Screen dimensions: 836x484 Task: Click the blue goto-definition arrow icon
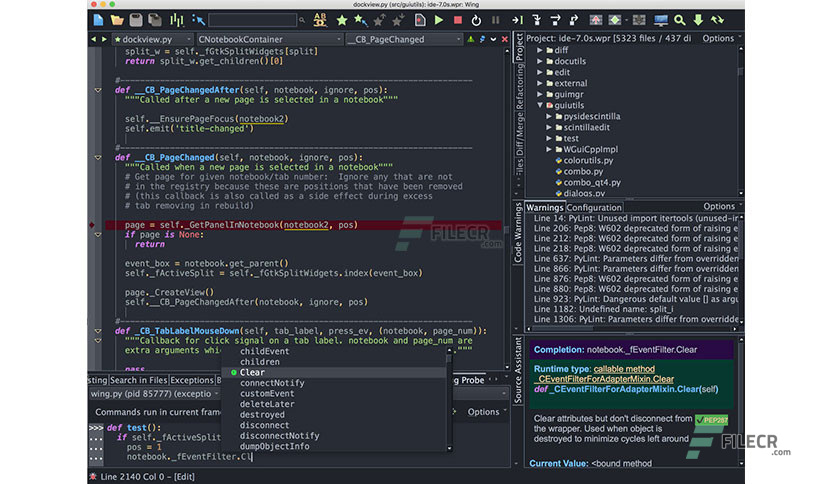tap(198, 20)
